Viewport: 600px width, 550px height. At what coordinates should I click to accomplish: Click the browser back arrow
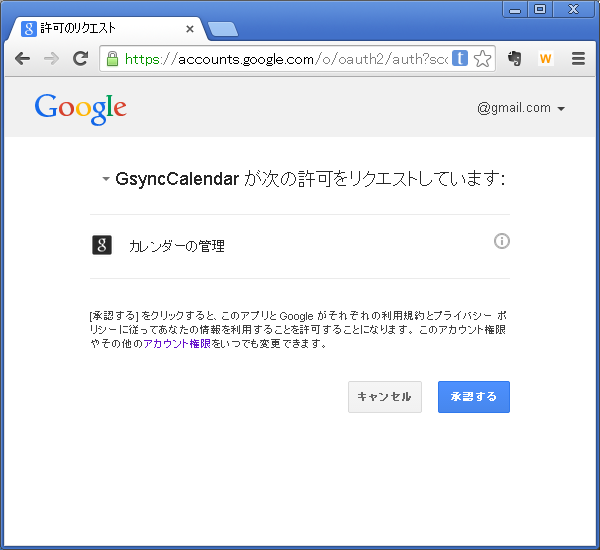pos(22,59)
